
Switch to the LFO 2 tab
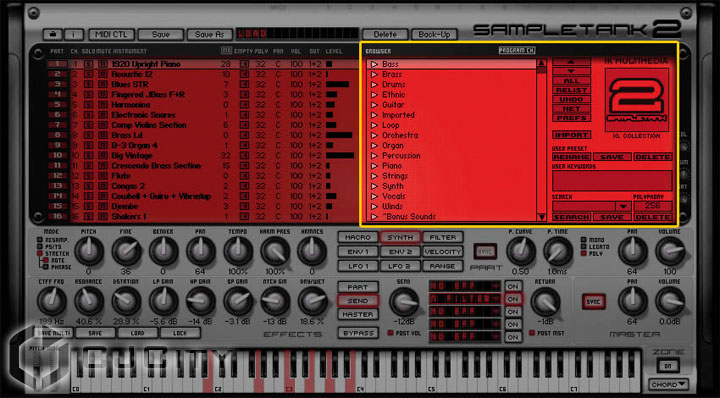400,266
